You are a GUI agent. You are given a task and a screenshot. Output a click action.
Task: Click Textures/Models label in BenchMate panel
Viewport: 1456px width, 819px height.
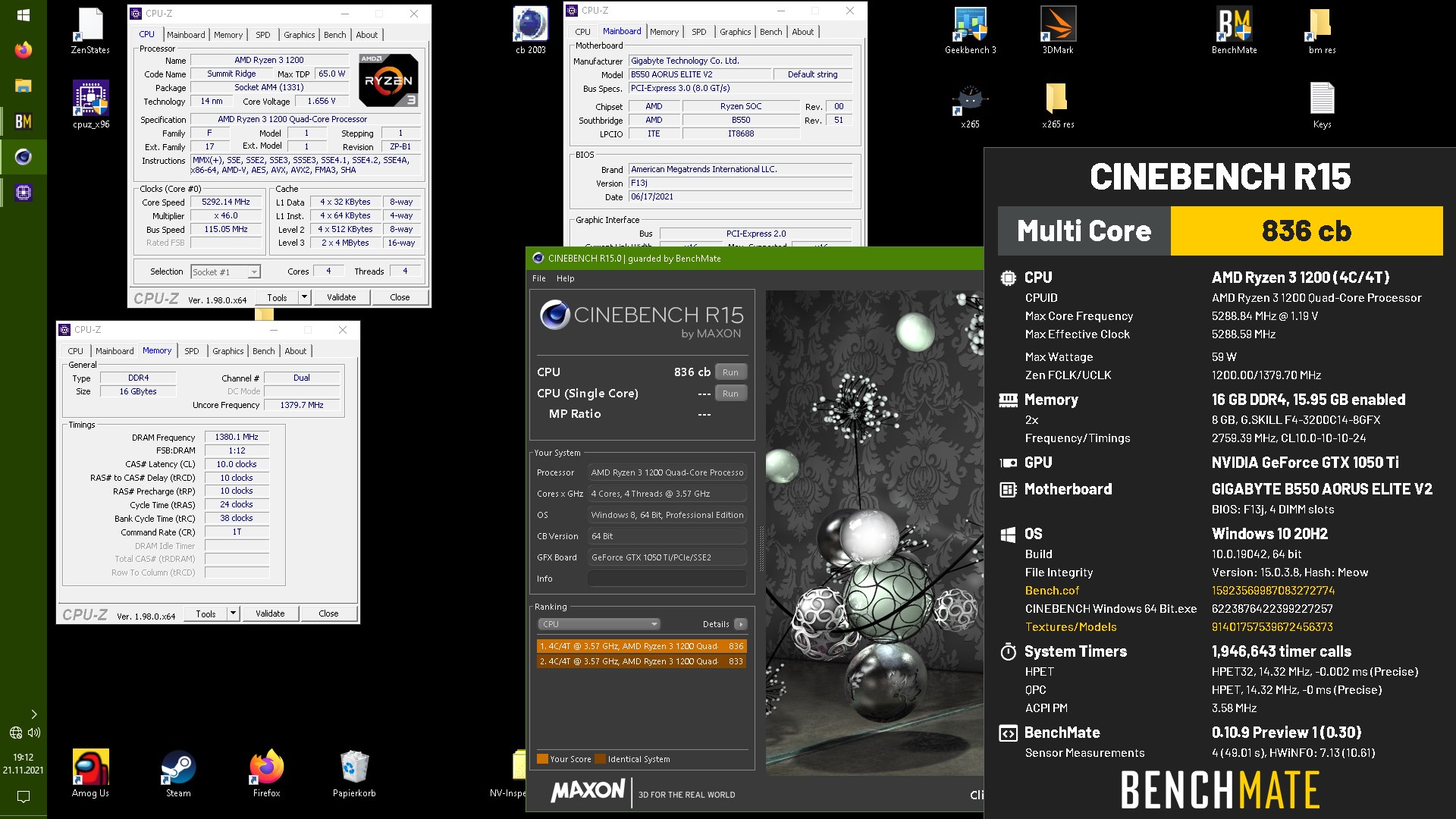(x=1071, y=627)
